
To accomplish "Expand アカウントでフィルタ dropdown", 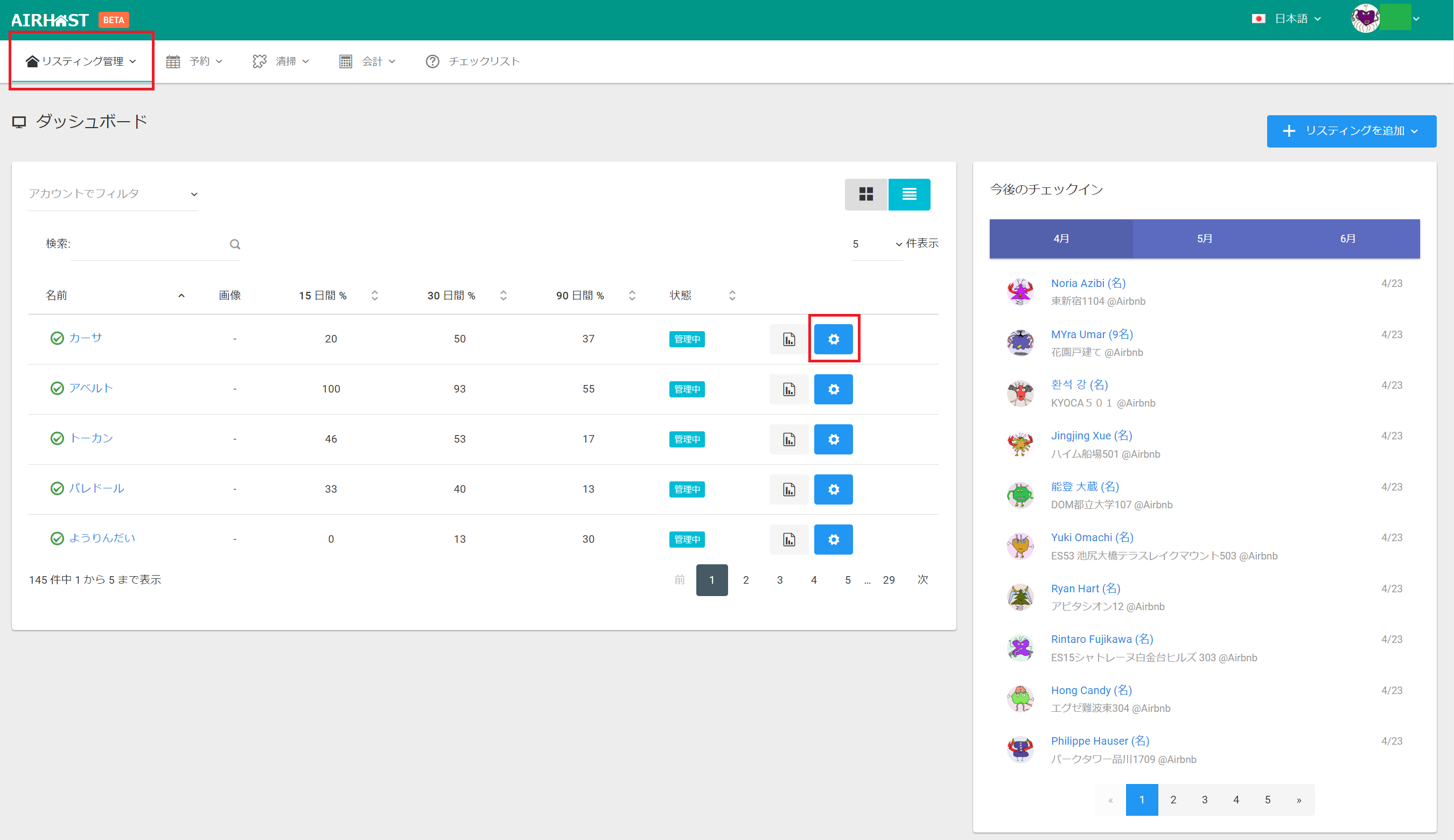I will (113, 194).
